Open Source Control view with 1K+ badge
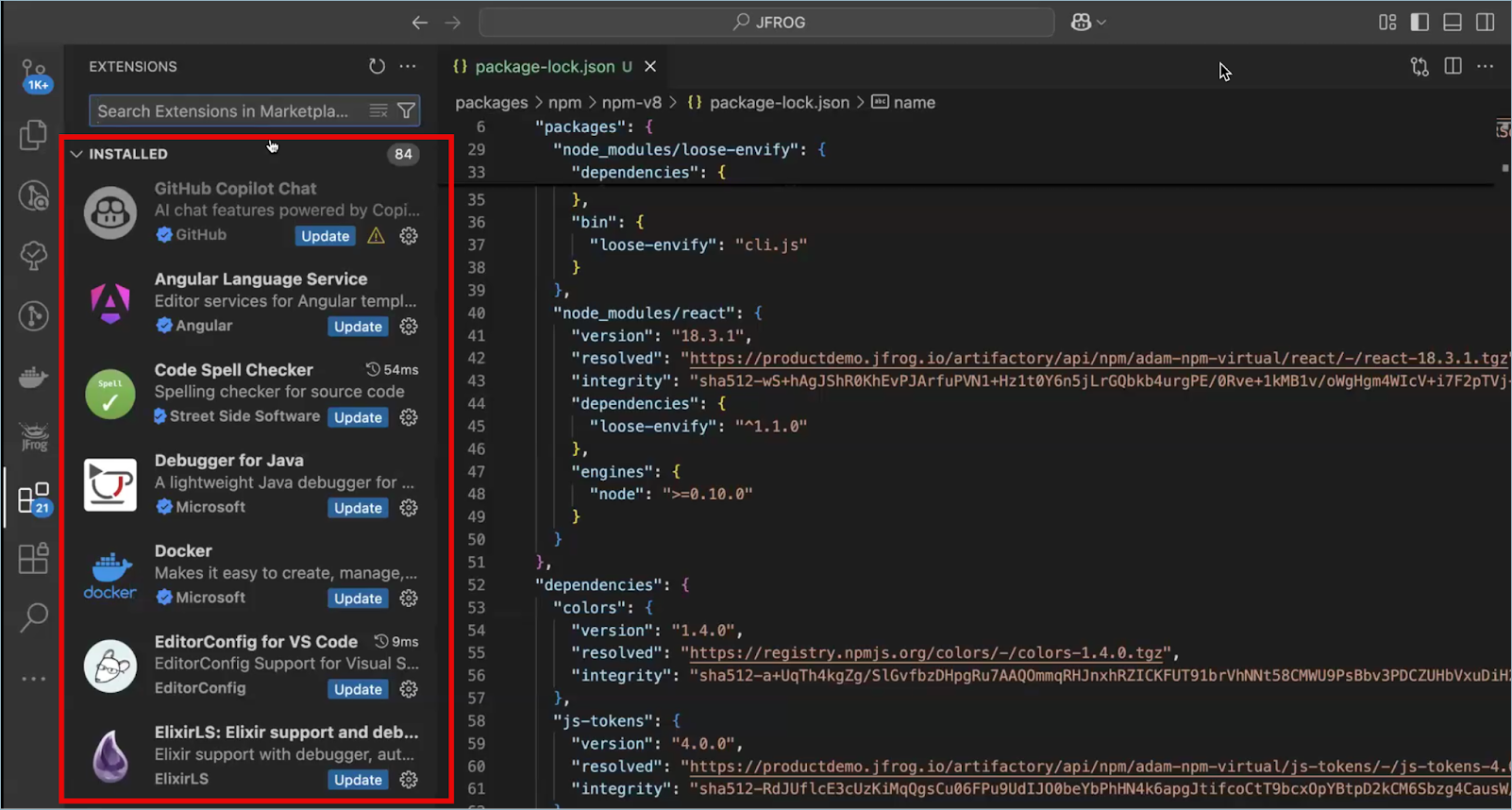The image size is (1512, 810). (35, 76)
